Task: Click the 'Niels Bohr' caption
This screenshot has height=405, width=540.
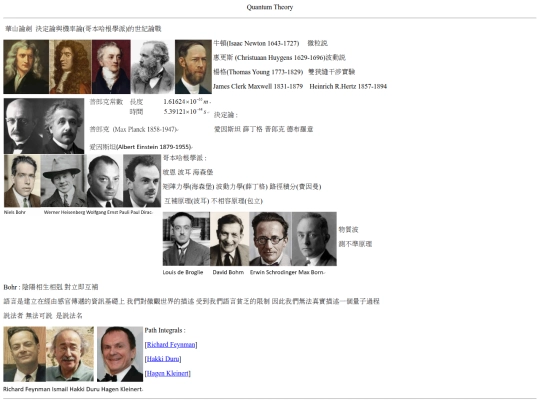Action: click(x=15, y=212)
